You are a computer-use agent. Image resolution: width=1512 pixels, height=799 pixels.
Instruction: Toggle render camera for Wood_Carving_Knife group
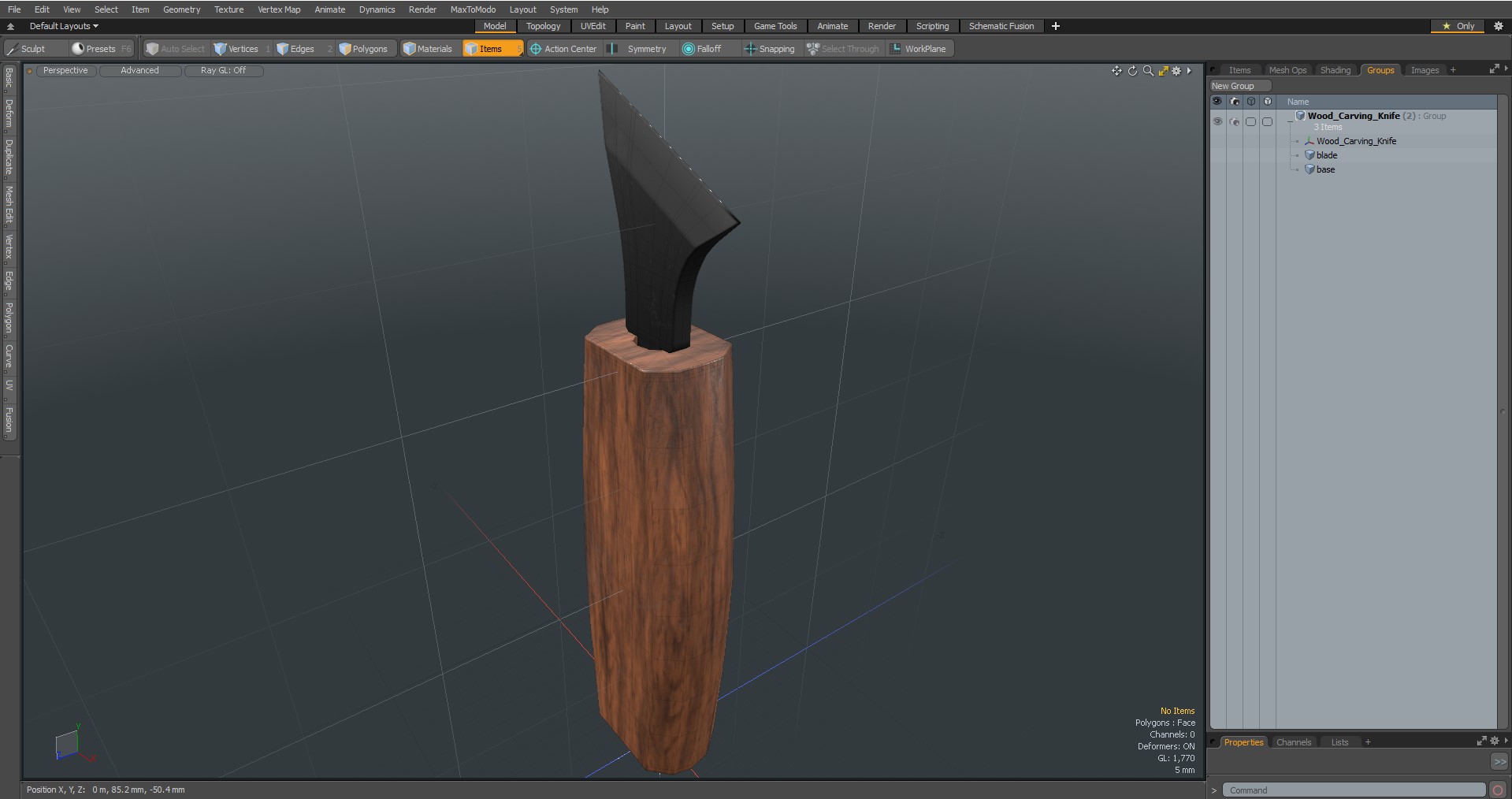pos(1235,121)
